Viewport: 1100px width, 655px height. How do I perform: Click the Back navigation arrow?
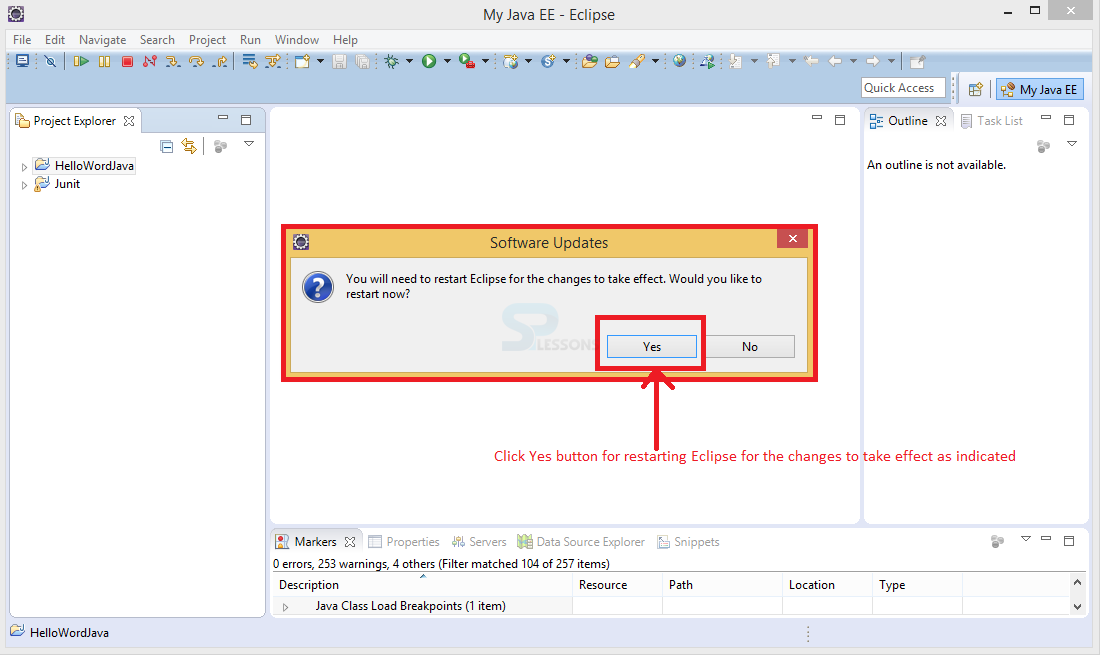pos(835,62)
